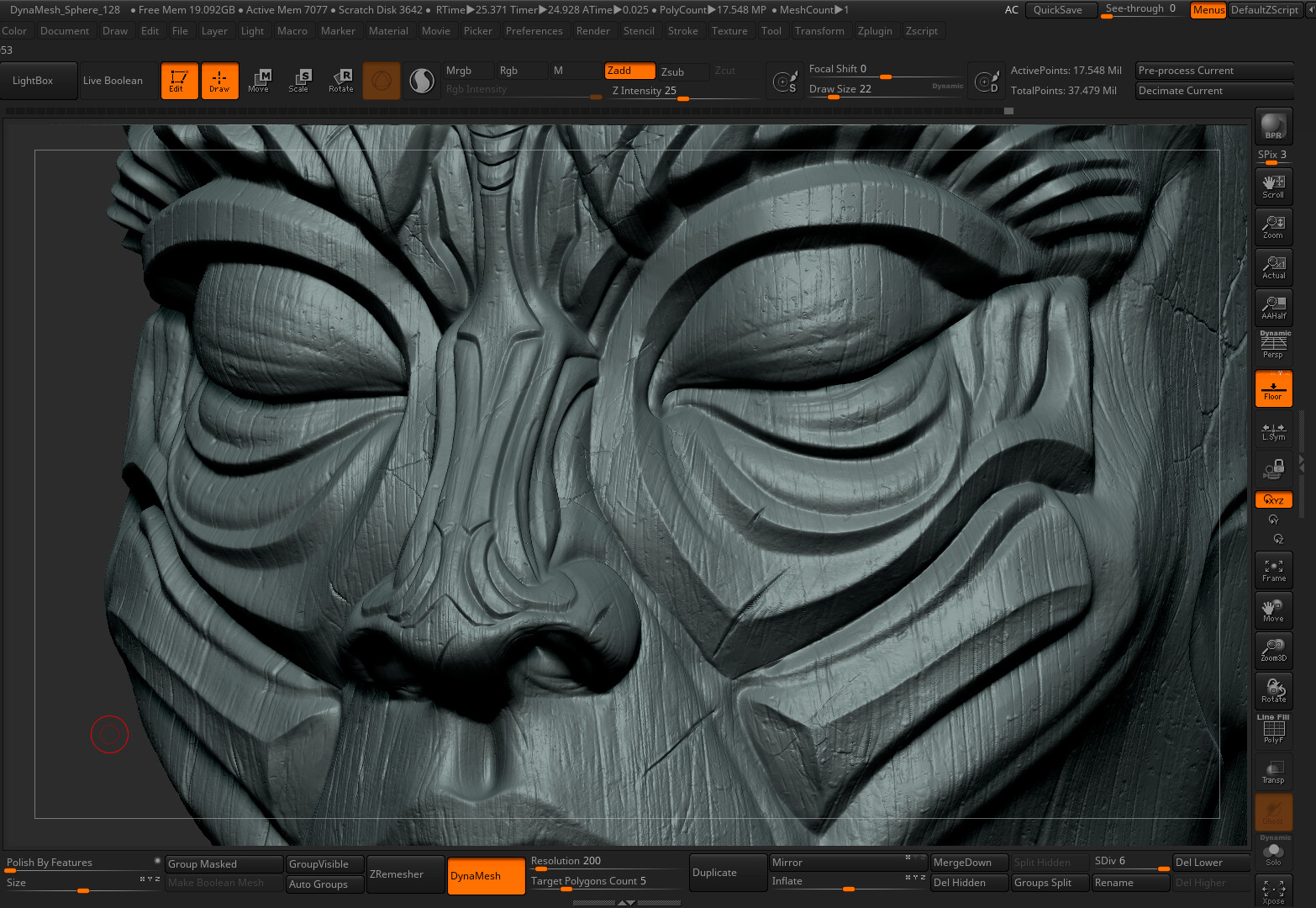Open the Zplugin menu
This screenshot has height=908, width=1316.
pyautogui.click(x=875, y=31)
